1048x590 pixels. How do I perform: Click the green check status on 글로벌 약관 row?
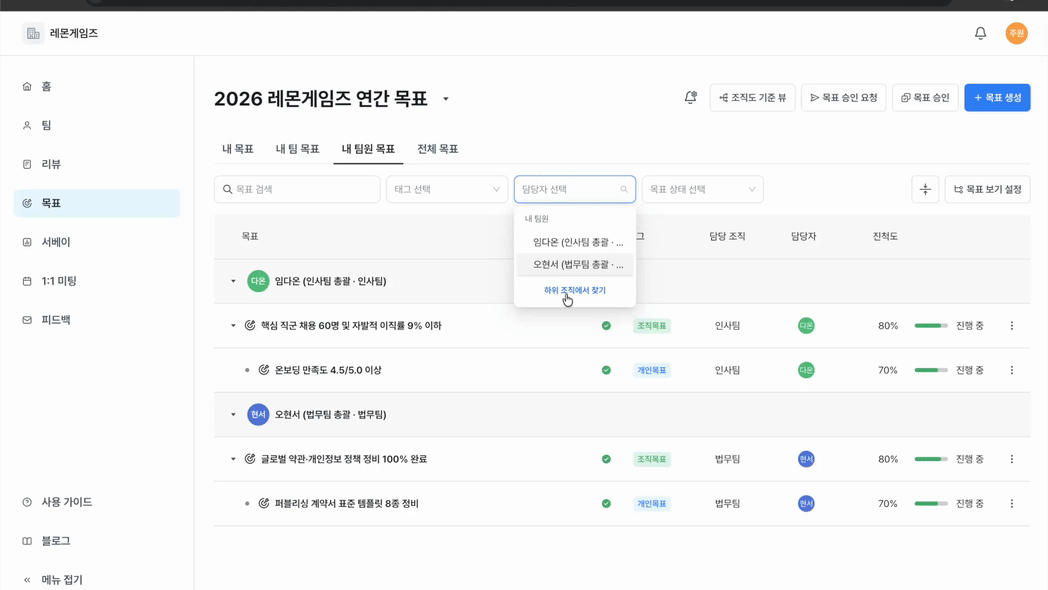click(x=606, y=459)
